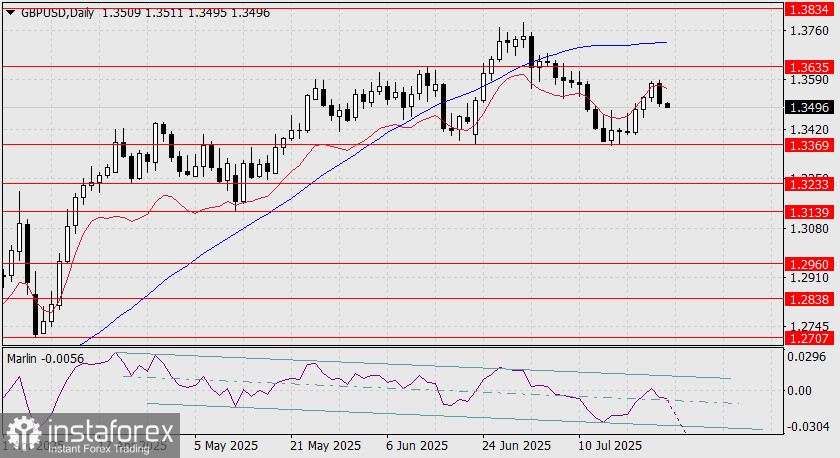Click the 0.00 oscillator scale value
This screenshot has height=458, width=840.
pos(800,391)
